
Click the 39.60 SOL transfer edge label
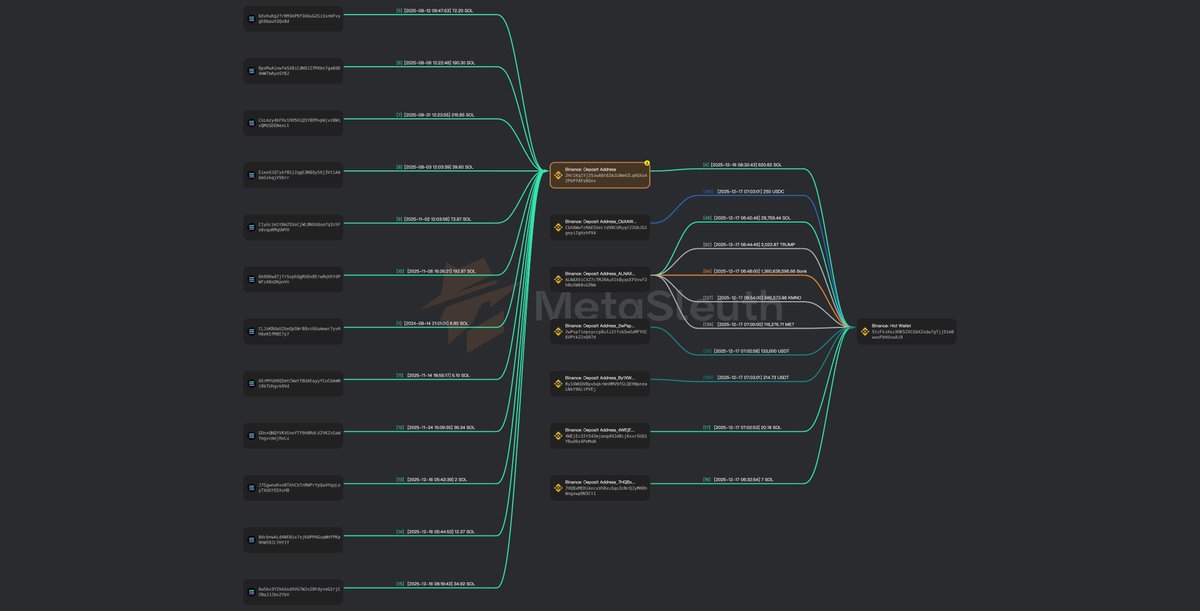pos(434,166)
